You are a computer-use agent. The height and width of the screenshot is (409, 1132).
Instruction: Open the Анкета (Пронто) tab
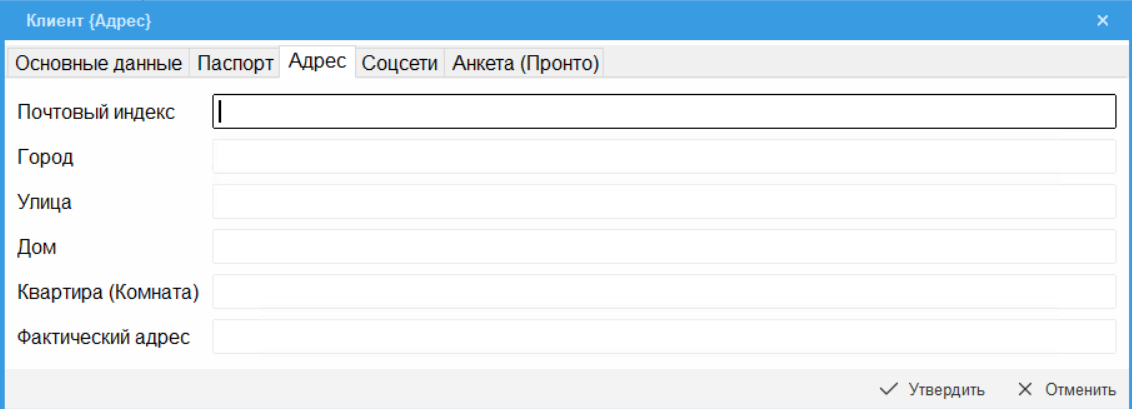525,63
